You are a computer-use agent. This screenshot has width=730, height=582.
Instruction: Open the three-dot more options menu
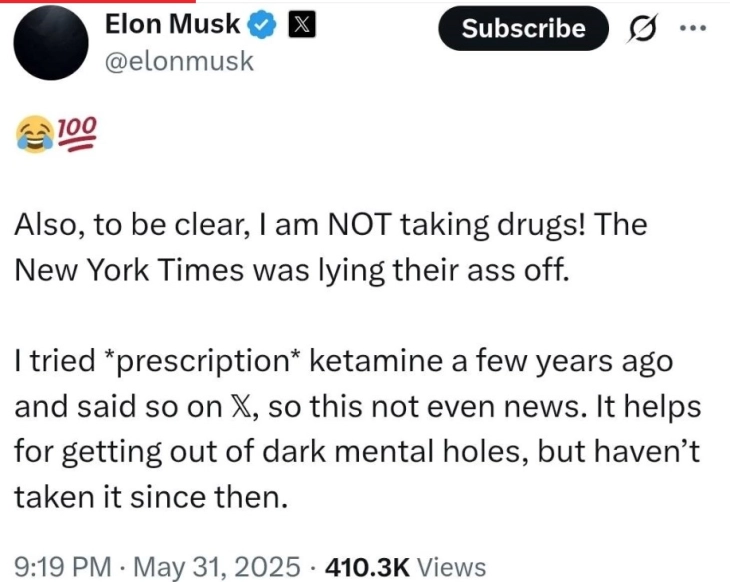coord(693,28)
